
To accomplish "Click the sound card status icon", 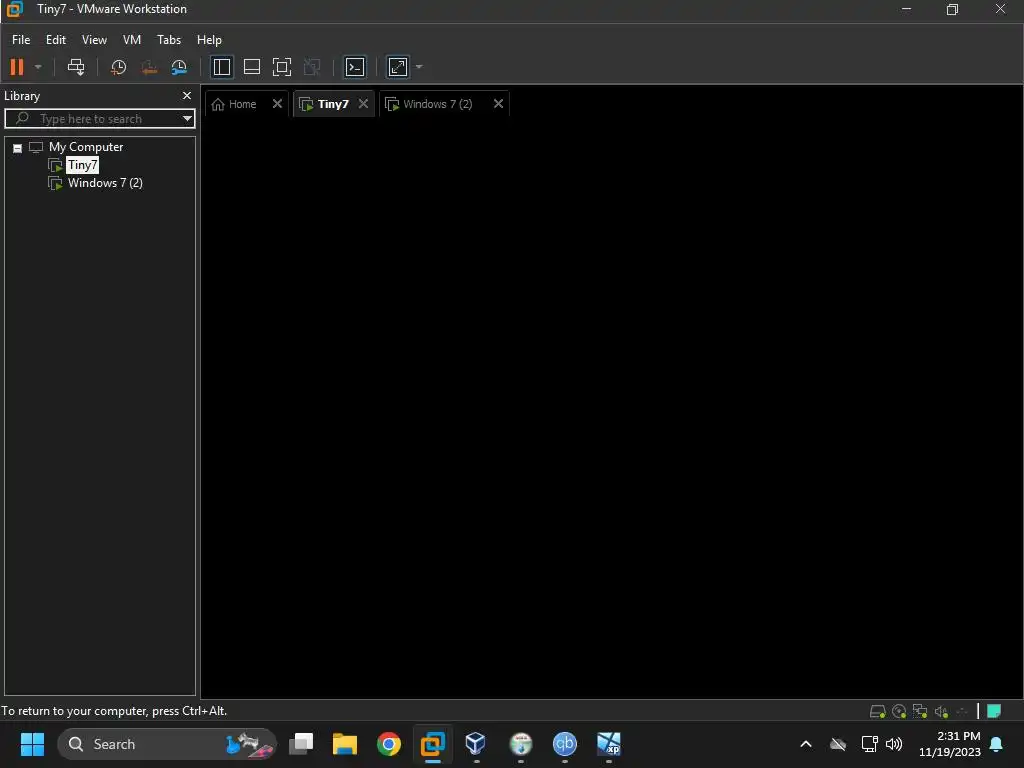I will [x=941, y=711].
